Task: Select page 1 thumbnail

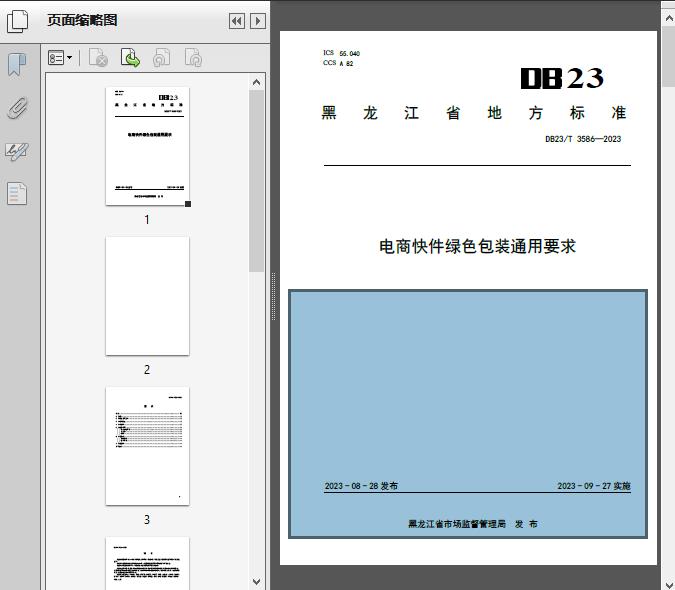Action: [147, 146]
